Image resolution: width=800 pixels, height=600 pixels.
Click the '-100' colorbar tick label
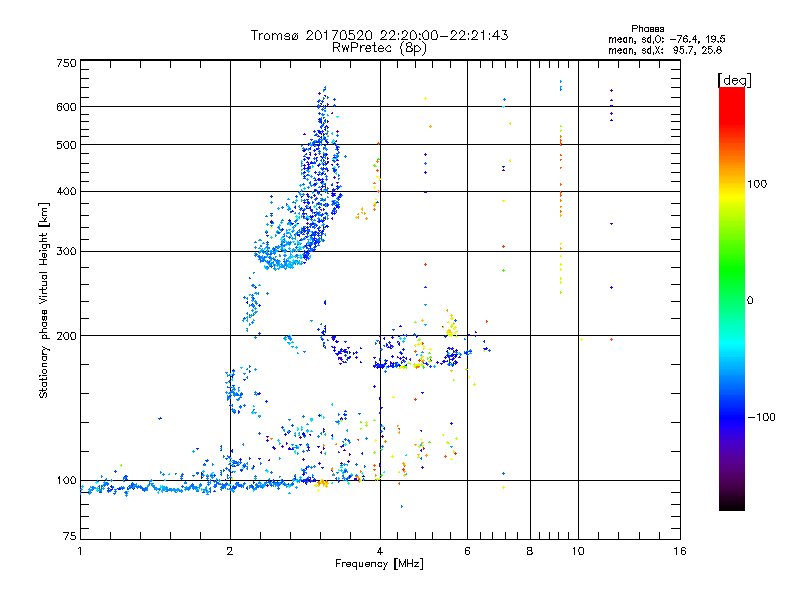(x=761, y=417)
